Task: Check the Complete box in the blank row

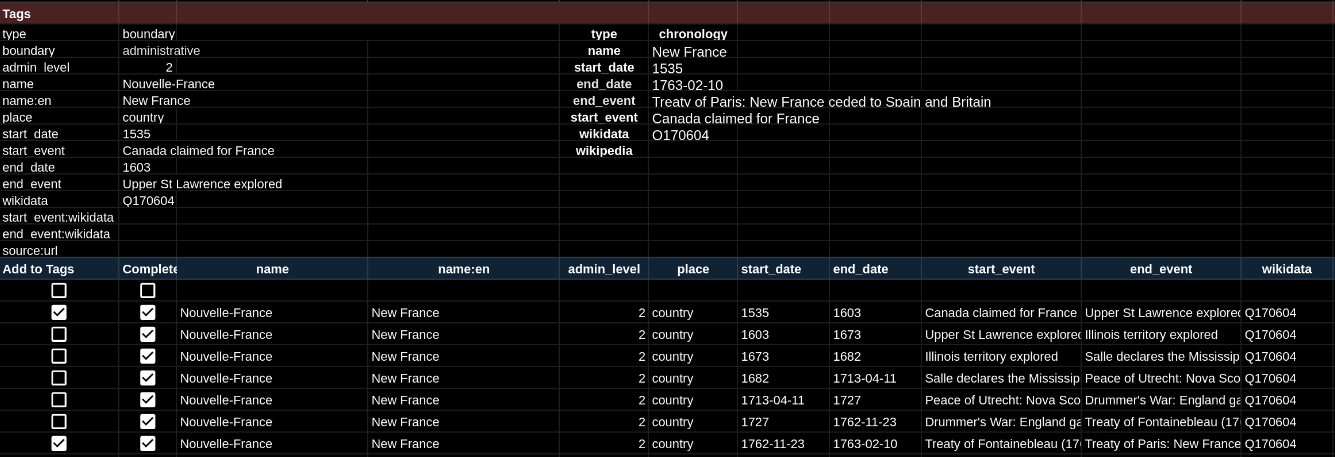Action: 148,291
